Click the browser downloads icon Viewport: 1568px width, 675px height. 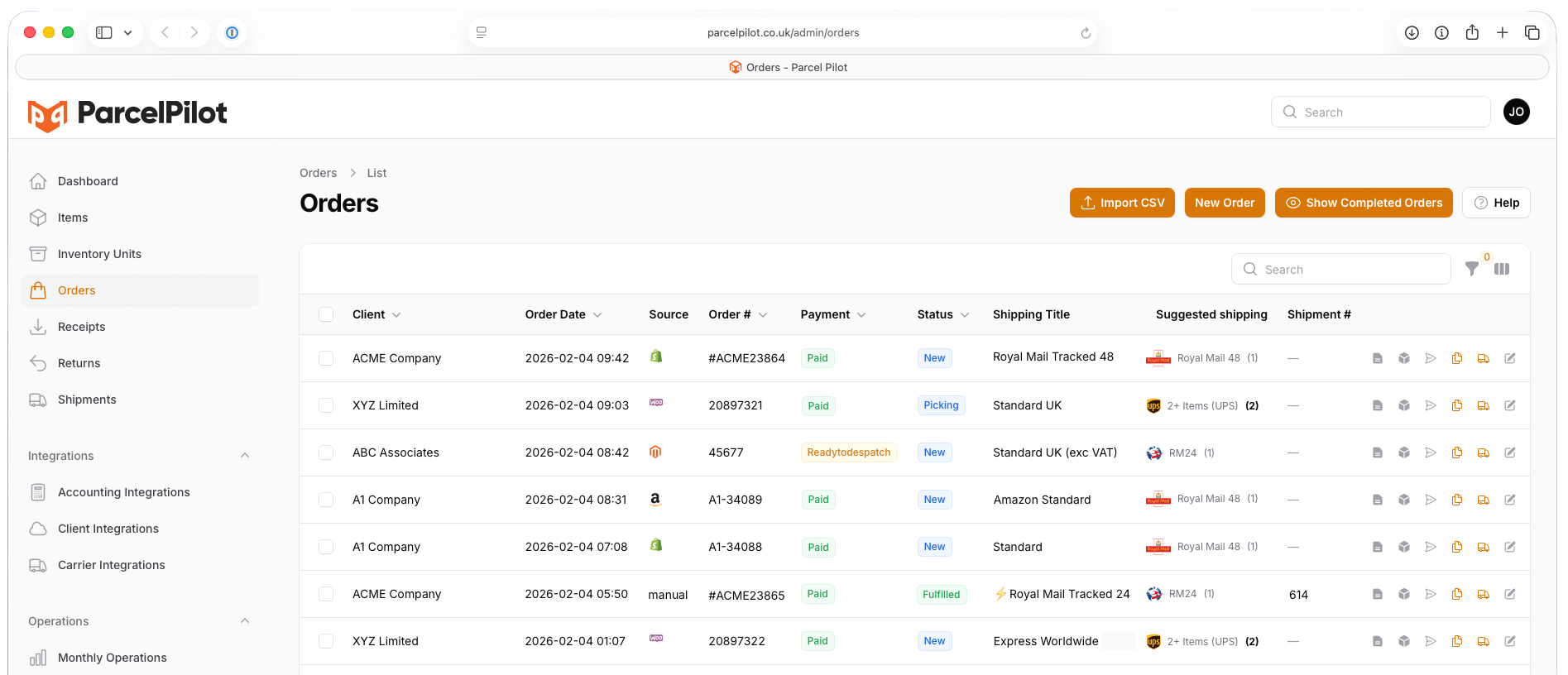click(1412, 32)
